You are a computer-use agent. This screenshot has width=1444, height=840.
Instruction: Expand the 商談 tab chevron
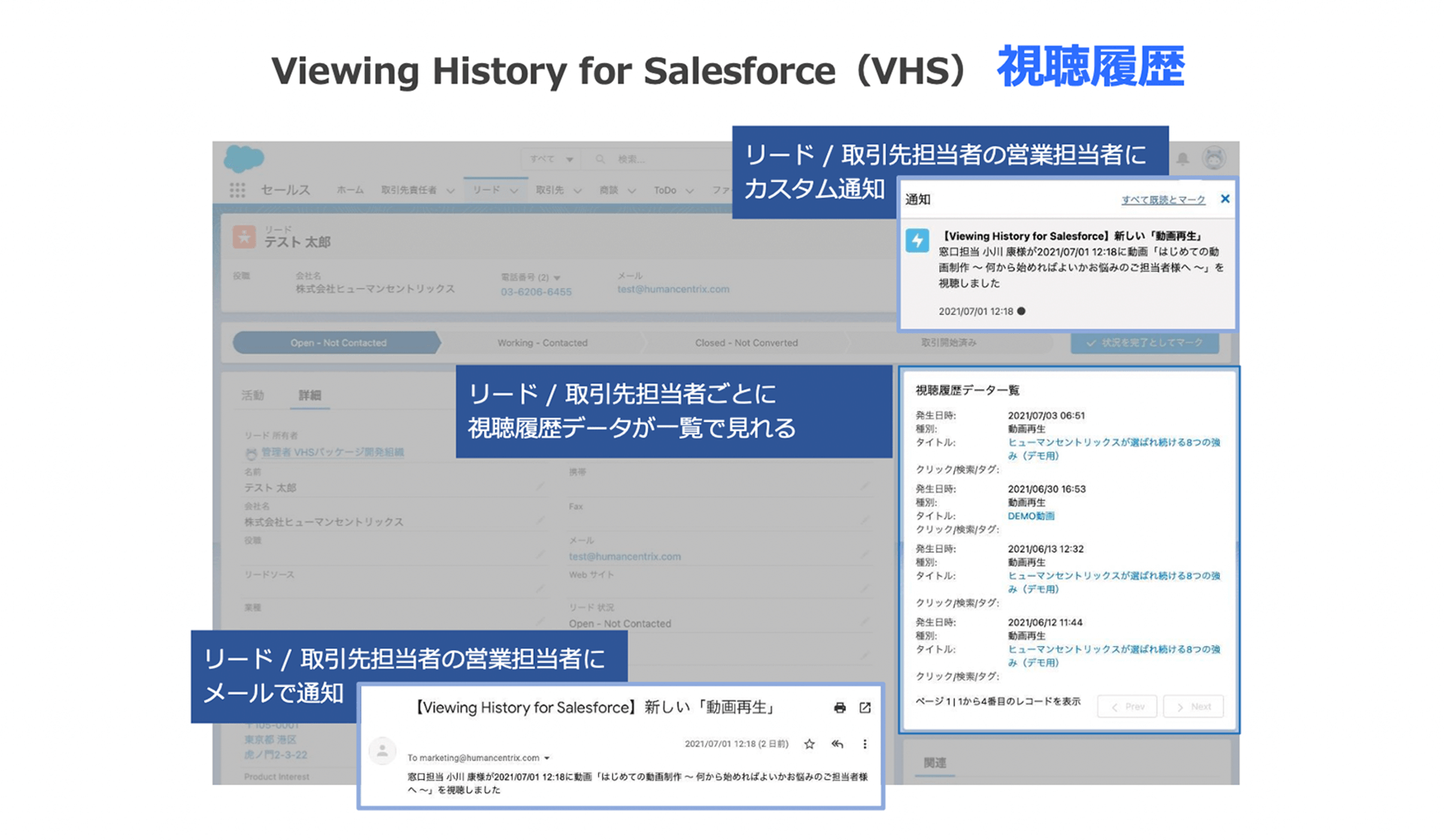tap(632, 191)
